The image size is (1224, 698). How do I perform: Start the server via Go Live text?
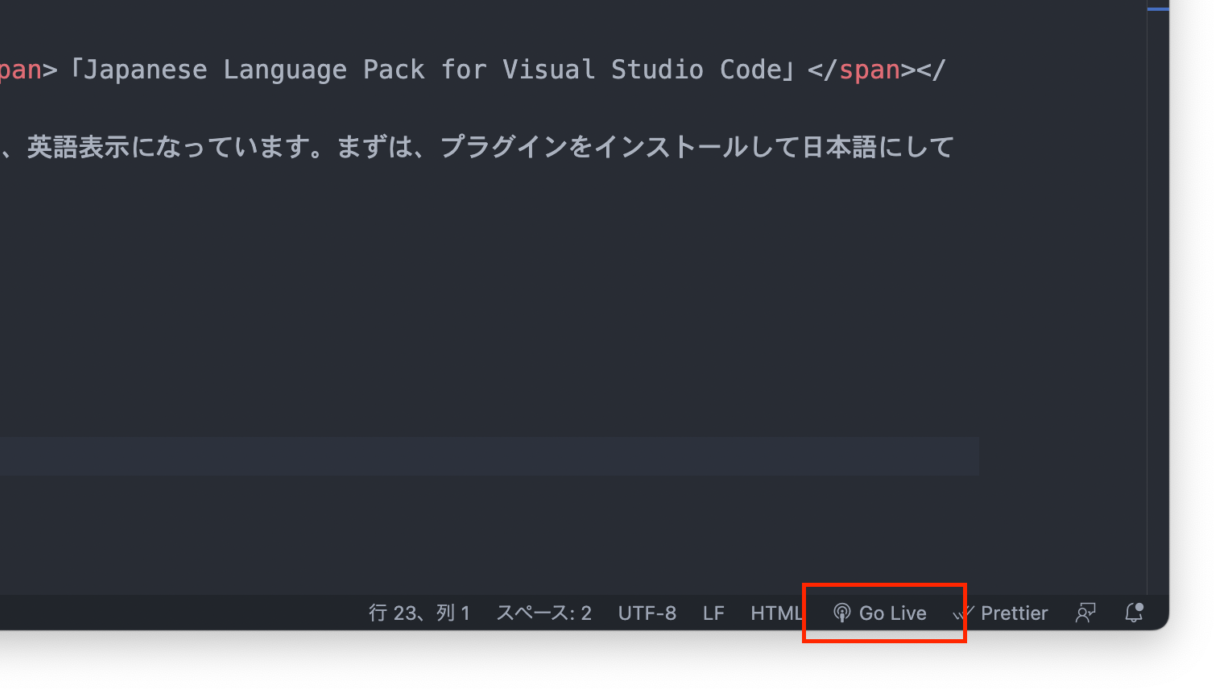[x=892, y=613]
